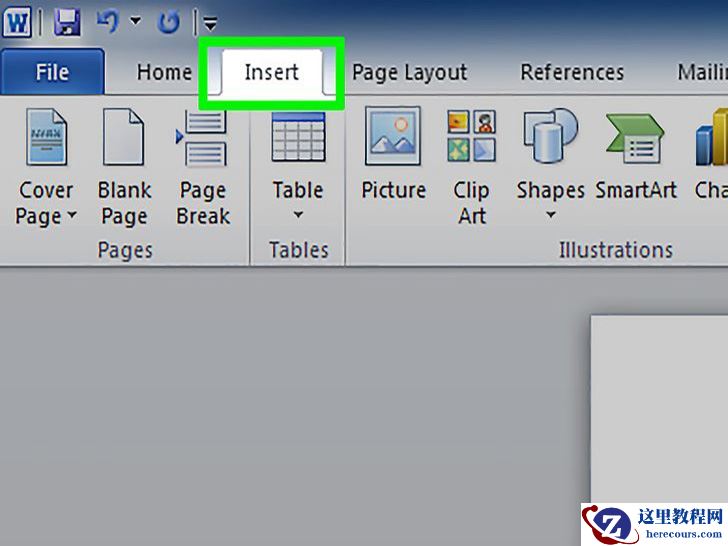The image size is (728, 546).
Task: Open the File tab
Action: click(x=52, y=72)
